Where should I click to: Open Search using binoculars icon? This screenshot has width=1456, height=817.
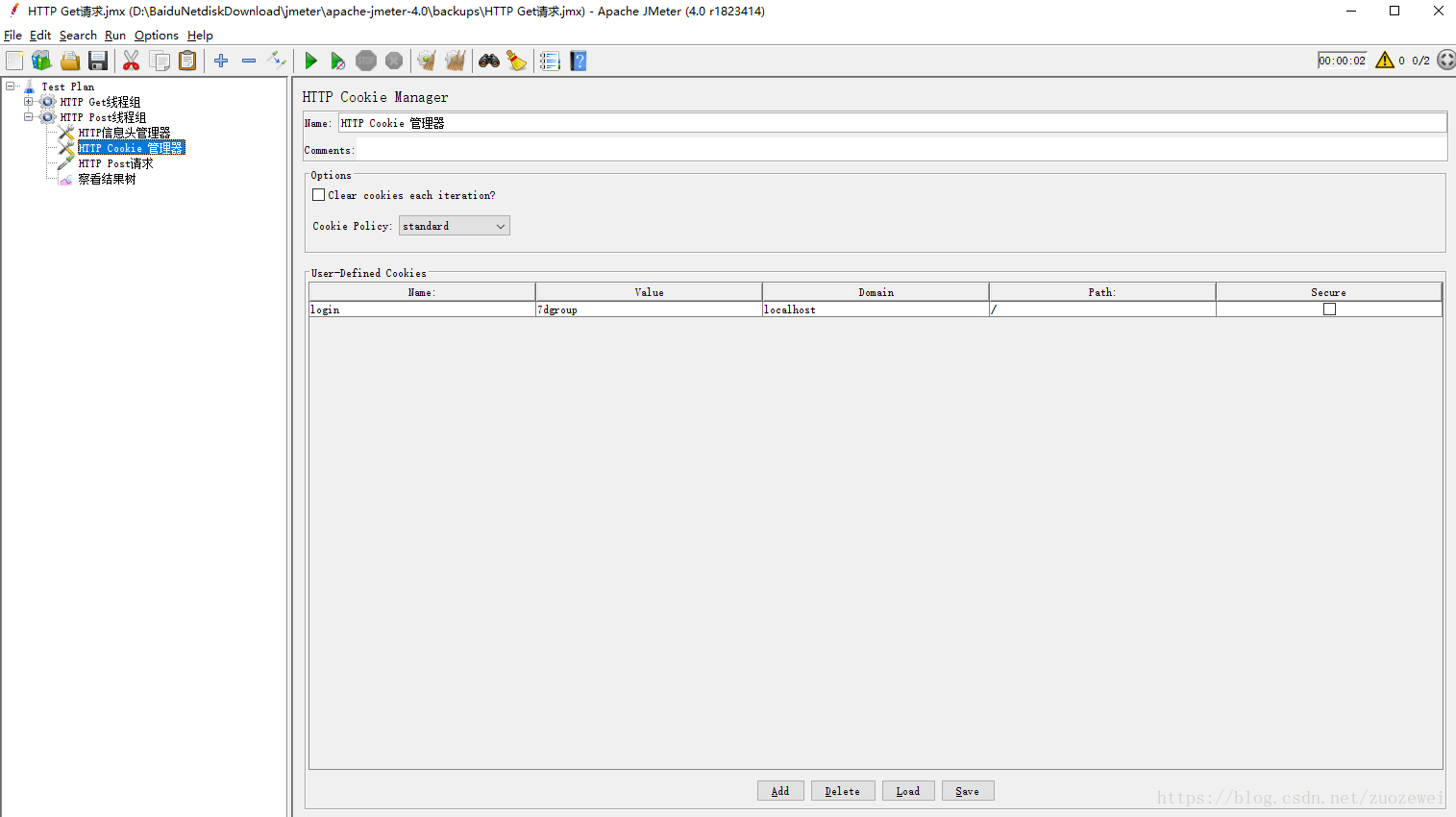tap(489, 61)
